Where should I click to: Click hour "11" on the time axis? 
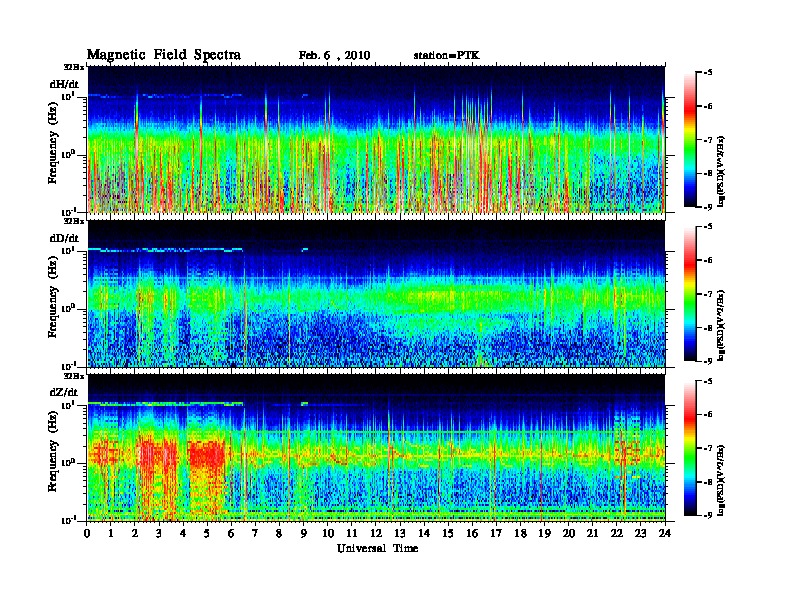(x=352, y=534)
